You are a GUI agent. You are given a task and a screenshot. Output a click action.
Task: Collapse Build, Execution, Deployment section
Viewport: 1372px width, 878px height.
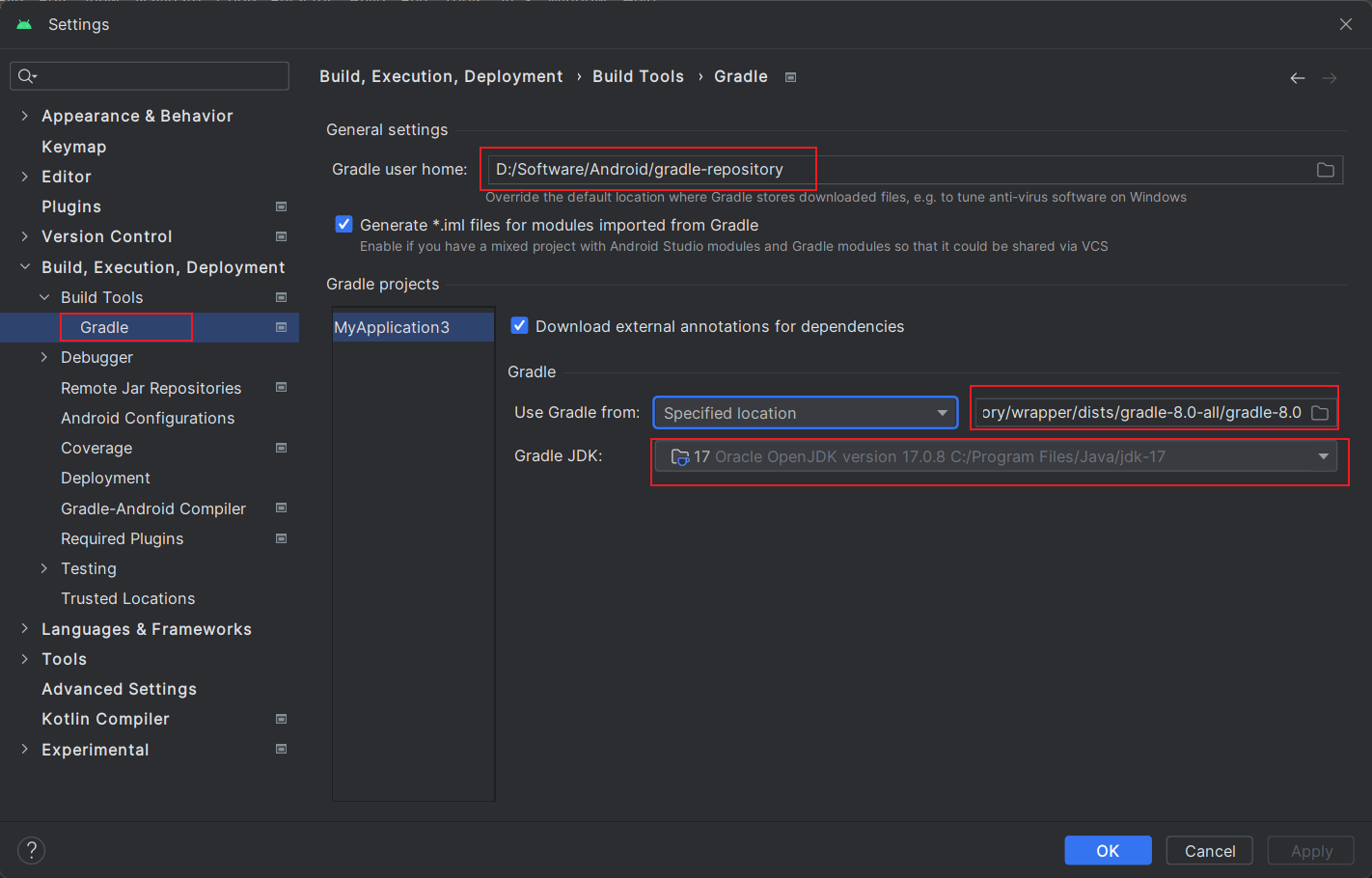(x=25, y=267)
